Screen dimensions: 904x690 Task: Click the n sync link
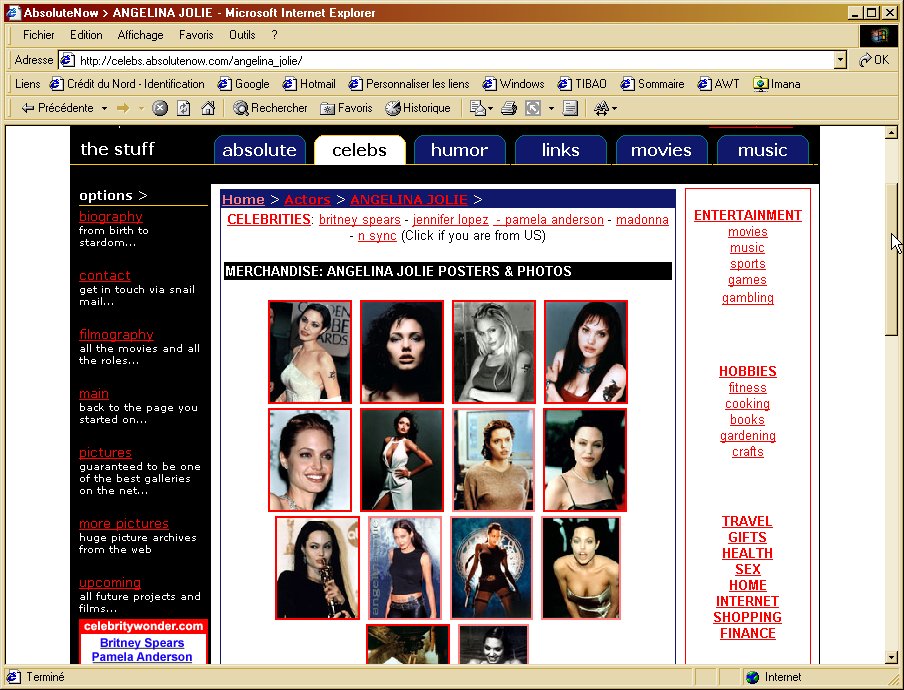(377, 236)
